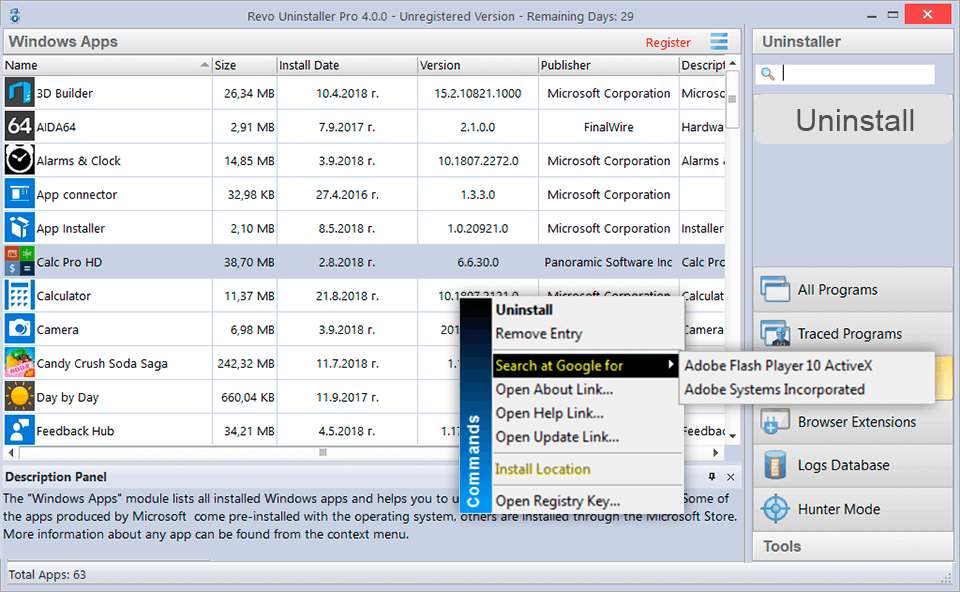The height and width of the screenshot is (592, 960).
Task: Activate Hunter Mode
Action: click(x=853, y=509)
